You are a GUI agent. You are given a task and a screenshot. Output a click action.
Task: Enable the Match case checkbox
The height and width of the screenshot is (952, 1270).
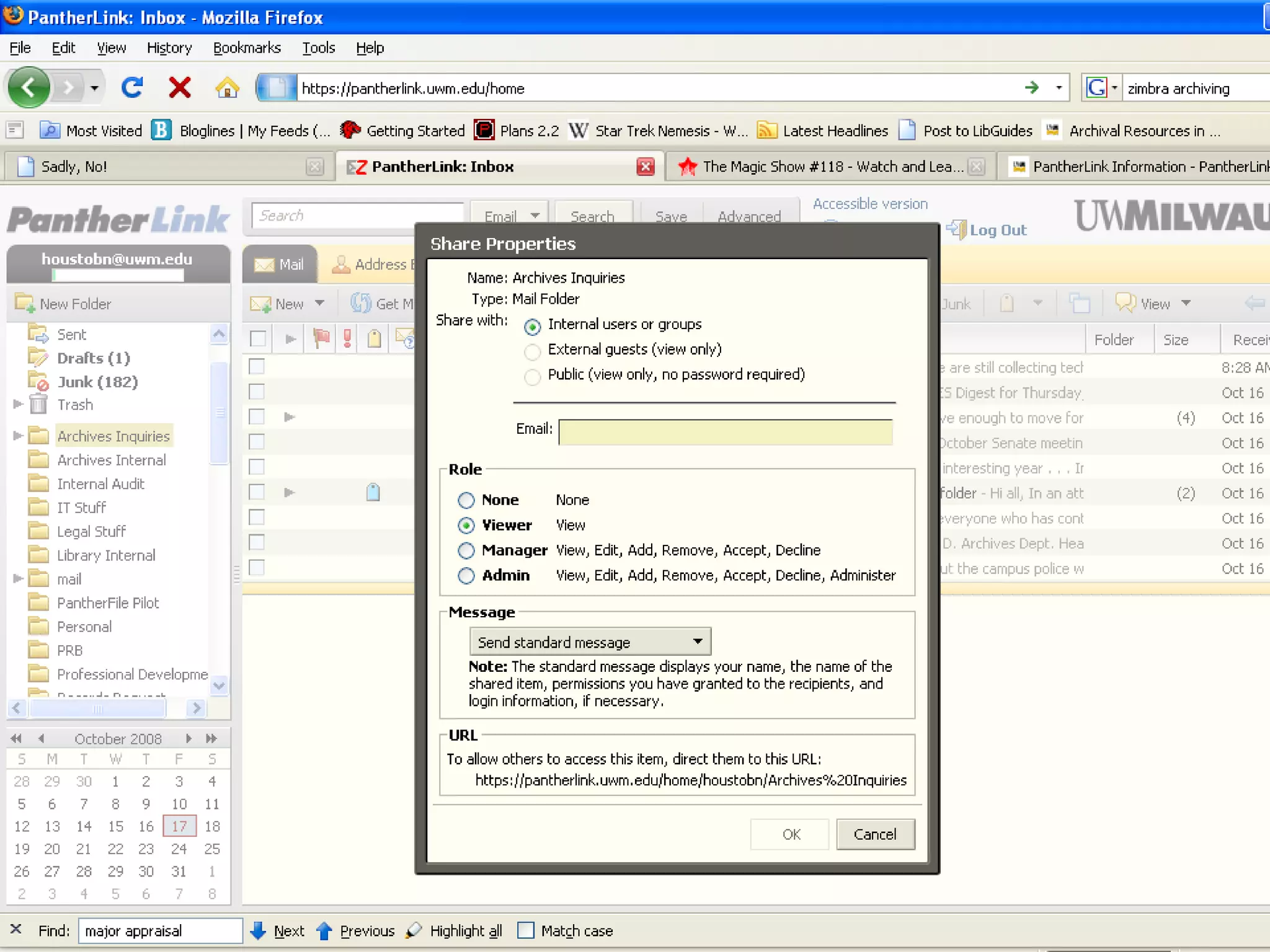click(526, 930)
